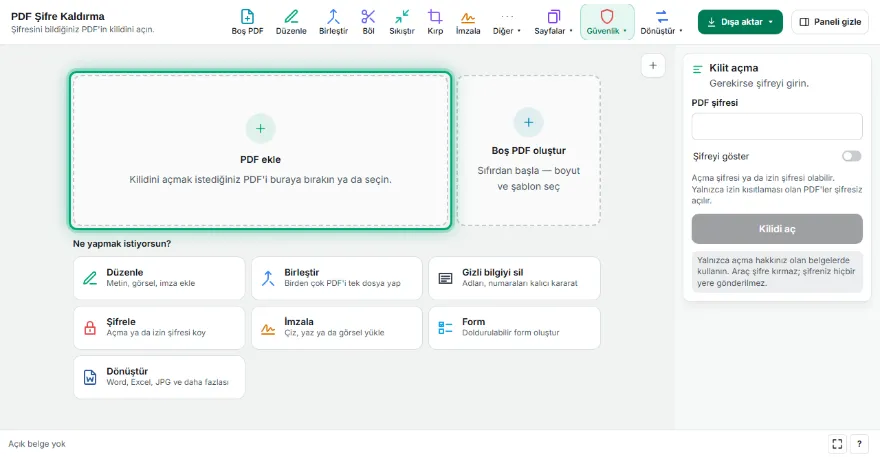
Task: Select the Boş PDF toolbar icon
Action: (247, 22)
